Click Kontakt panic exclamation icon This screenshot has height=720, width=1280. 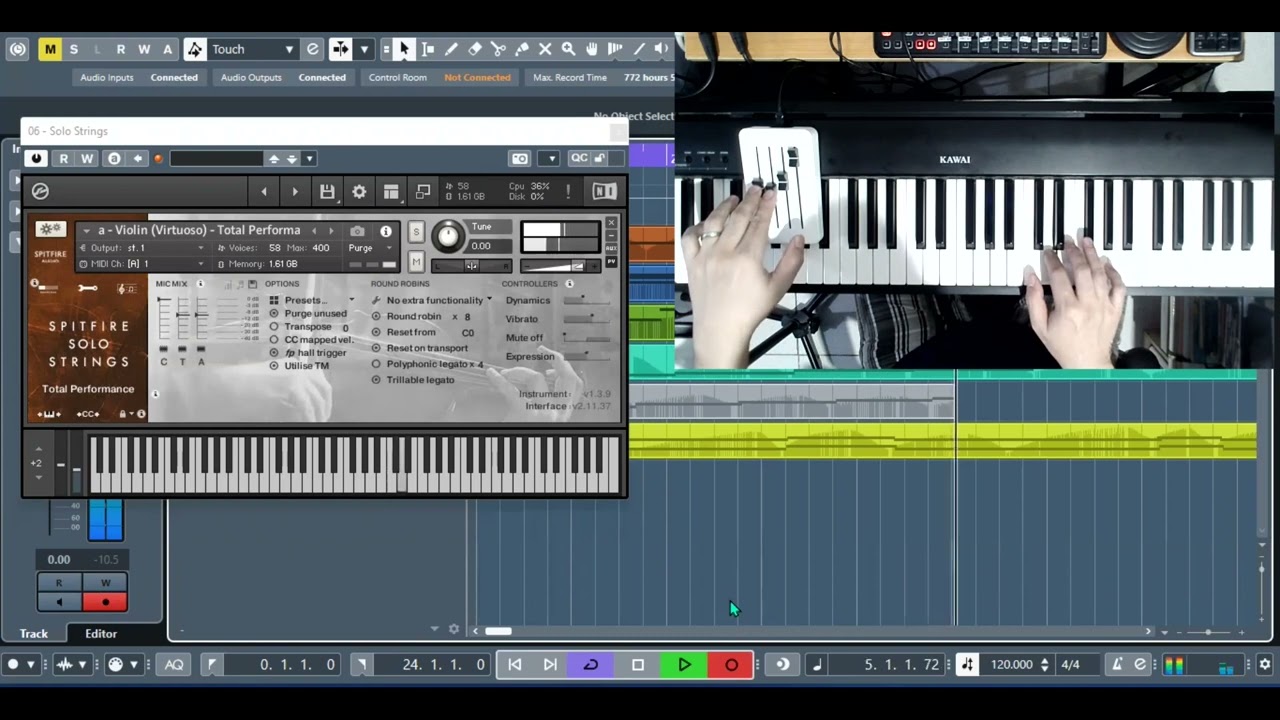pyautogui.click(x=568, y=191)
